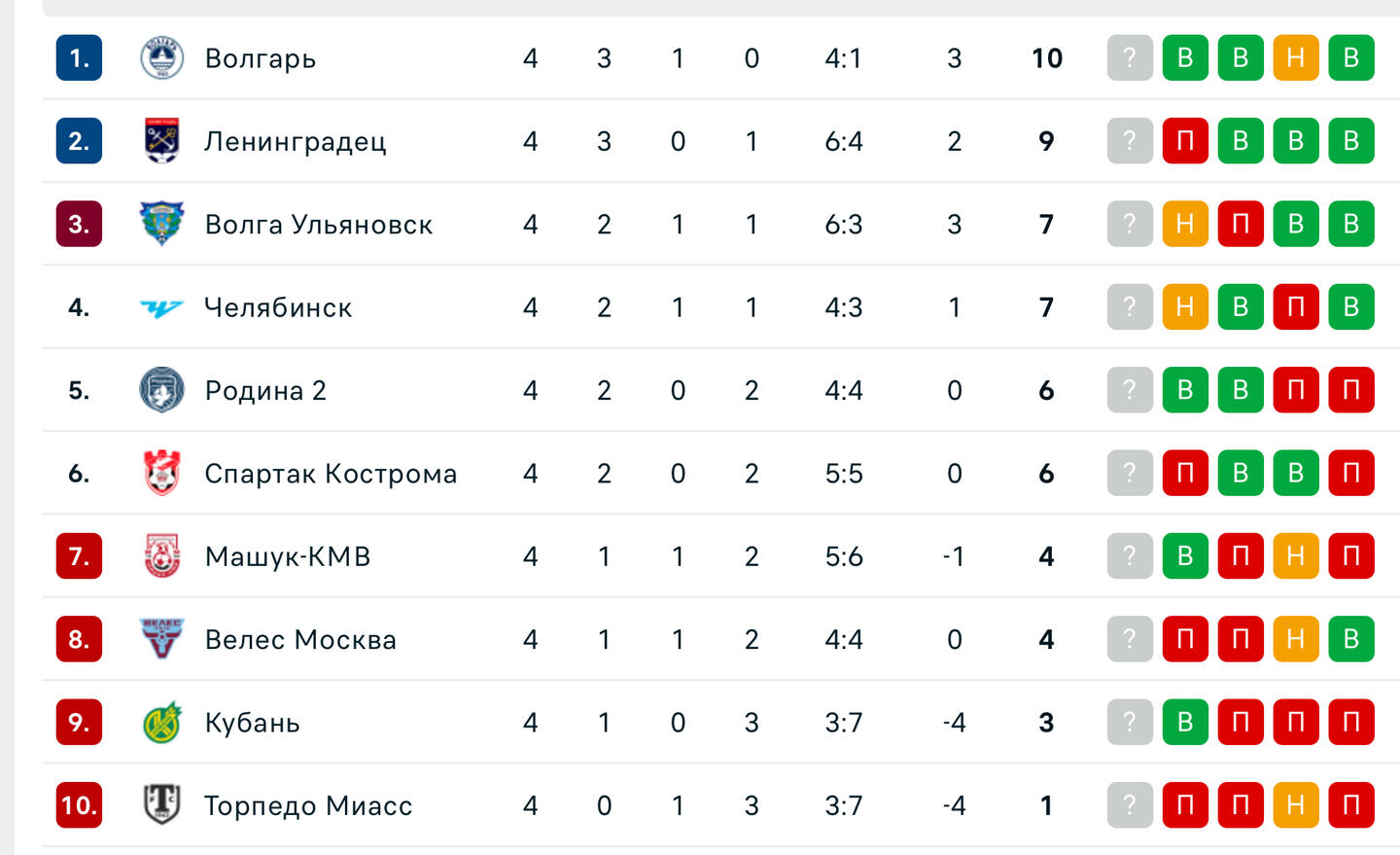The image size is (1400, 855).
Task: Click the orange Н draw badge for Волгарь
Action: click(1295, 58)
